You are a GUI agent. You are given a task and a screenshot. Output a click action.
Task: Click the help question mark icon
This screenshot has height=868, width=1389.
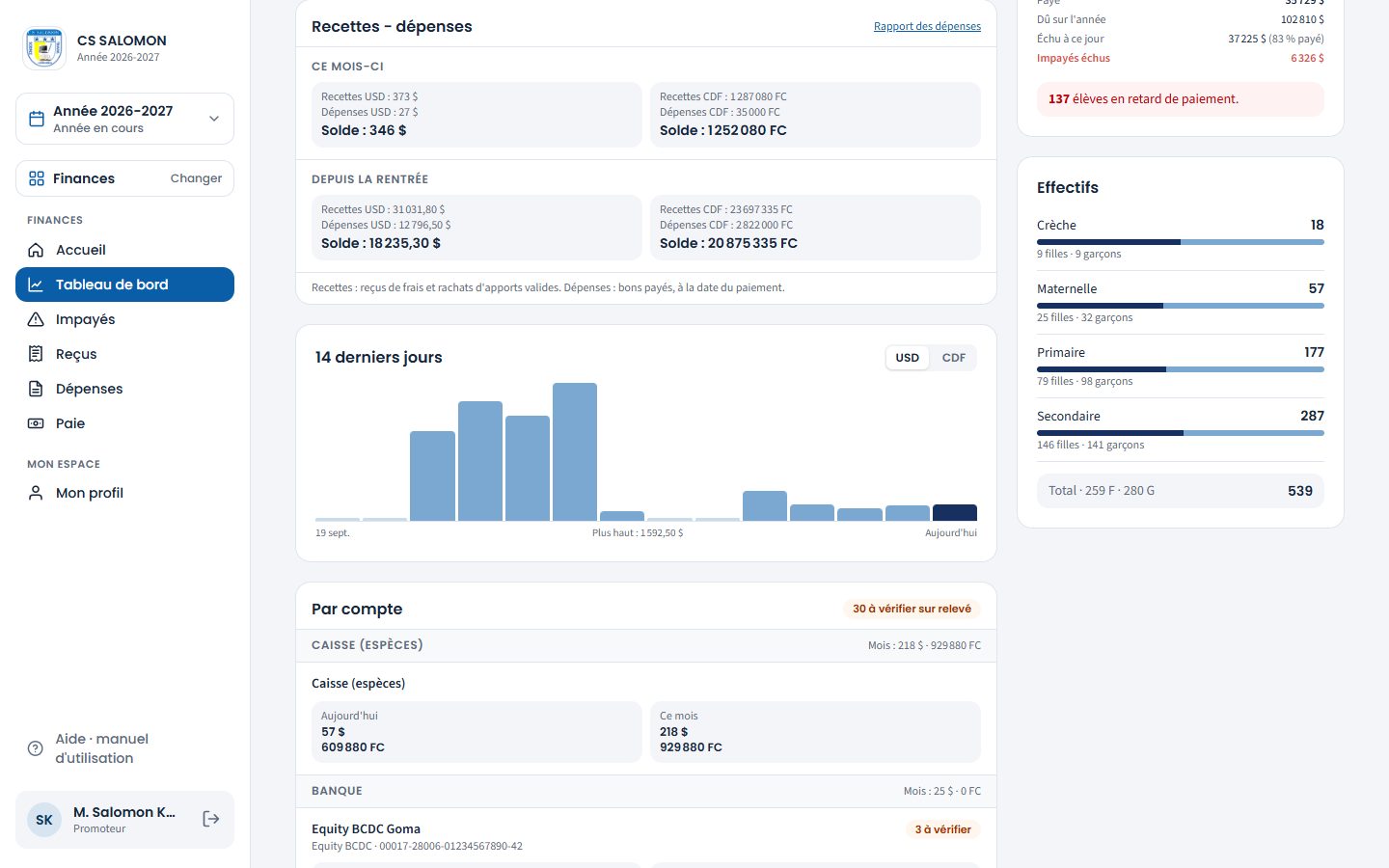click(x=36, y=748)
